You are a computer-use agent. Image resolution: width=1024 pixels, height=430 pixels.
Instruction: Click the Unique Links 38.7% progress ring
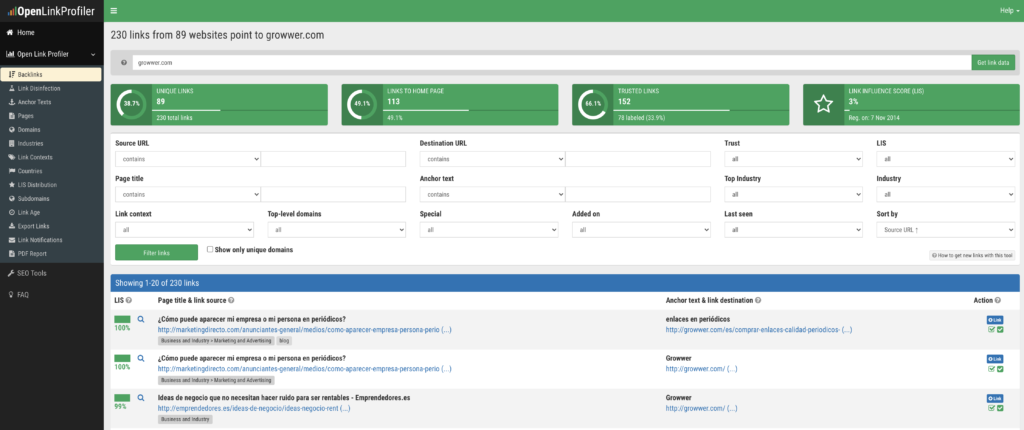coord(131,104)
